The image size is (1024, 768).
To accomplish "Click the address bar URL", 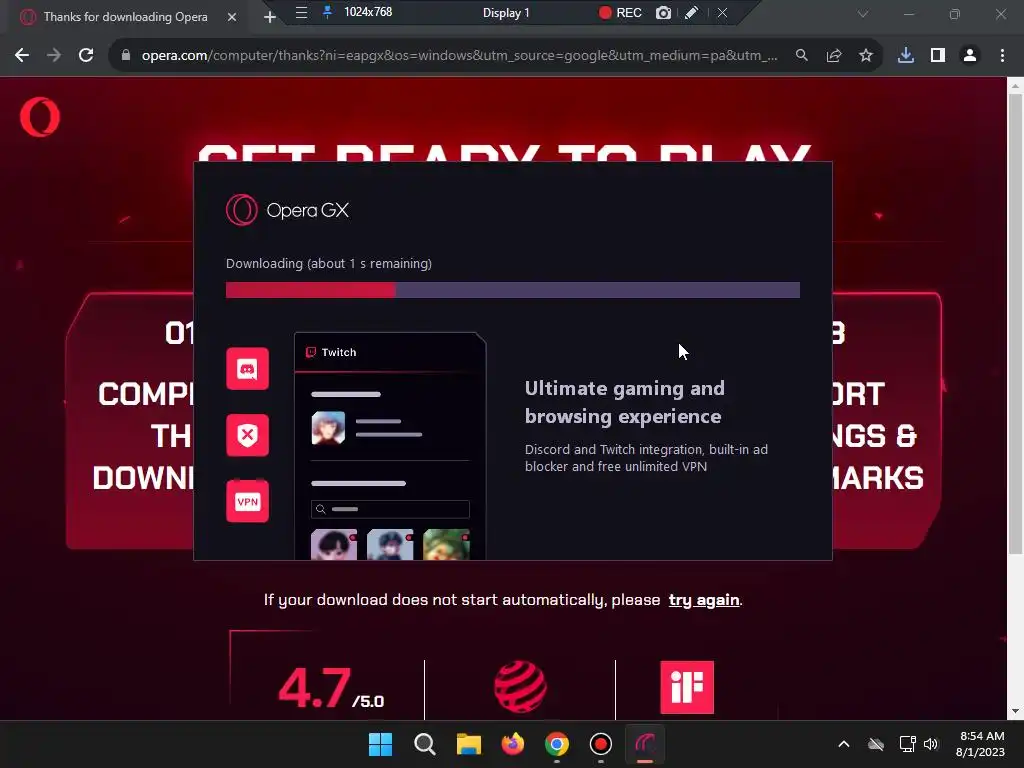I will click(459, 56).
